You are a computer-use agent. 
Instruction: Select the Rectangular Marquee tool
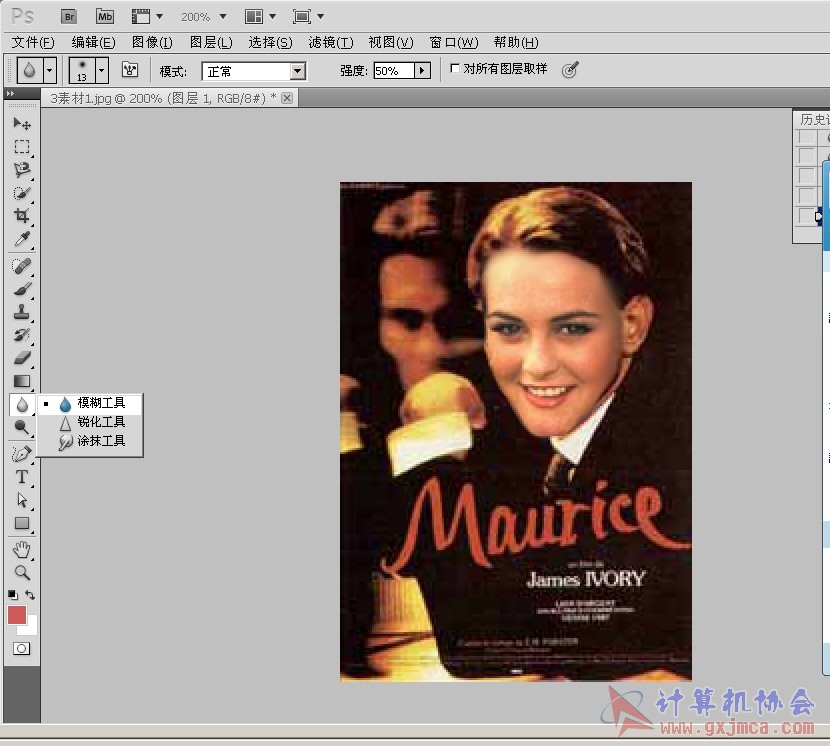(x=22, y=146)
